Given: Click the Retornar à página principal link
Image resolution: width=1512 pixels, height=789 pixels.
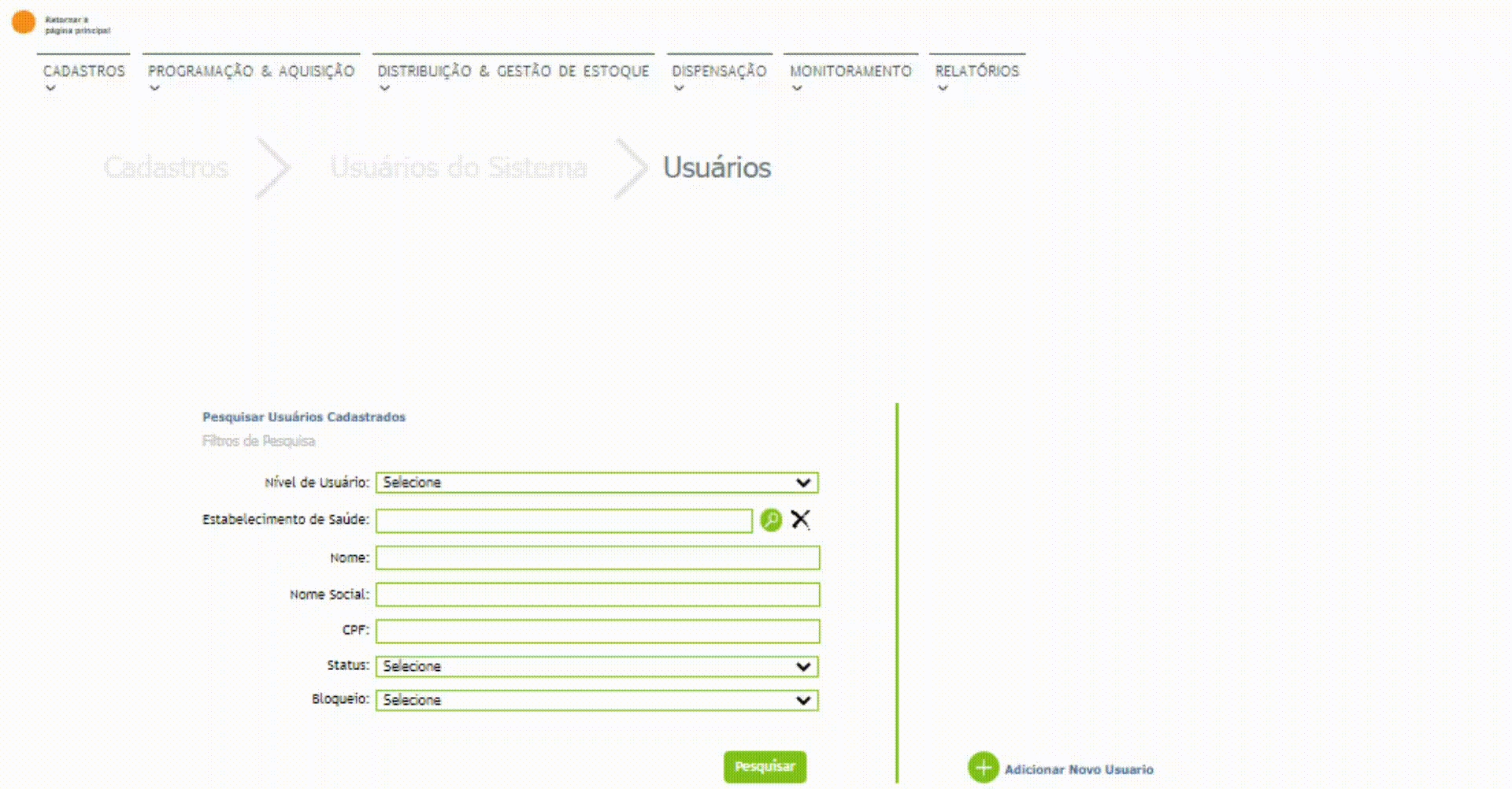Looking at the screenshot, I should pyautogui.click(x=77, y=25).
